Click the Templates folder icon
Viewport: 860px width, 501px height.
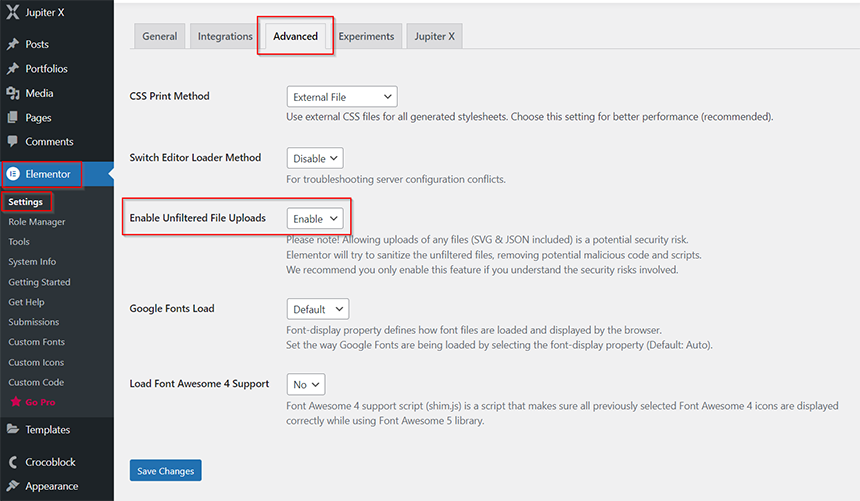pos(13,429)
